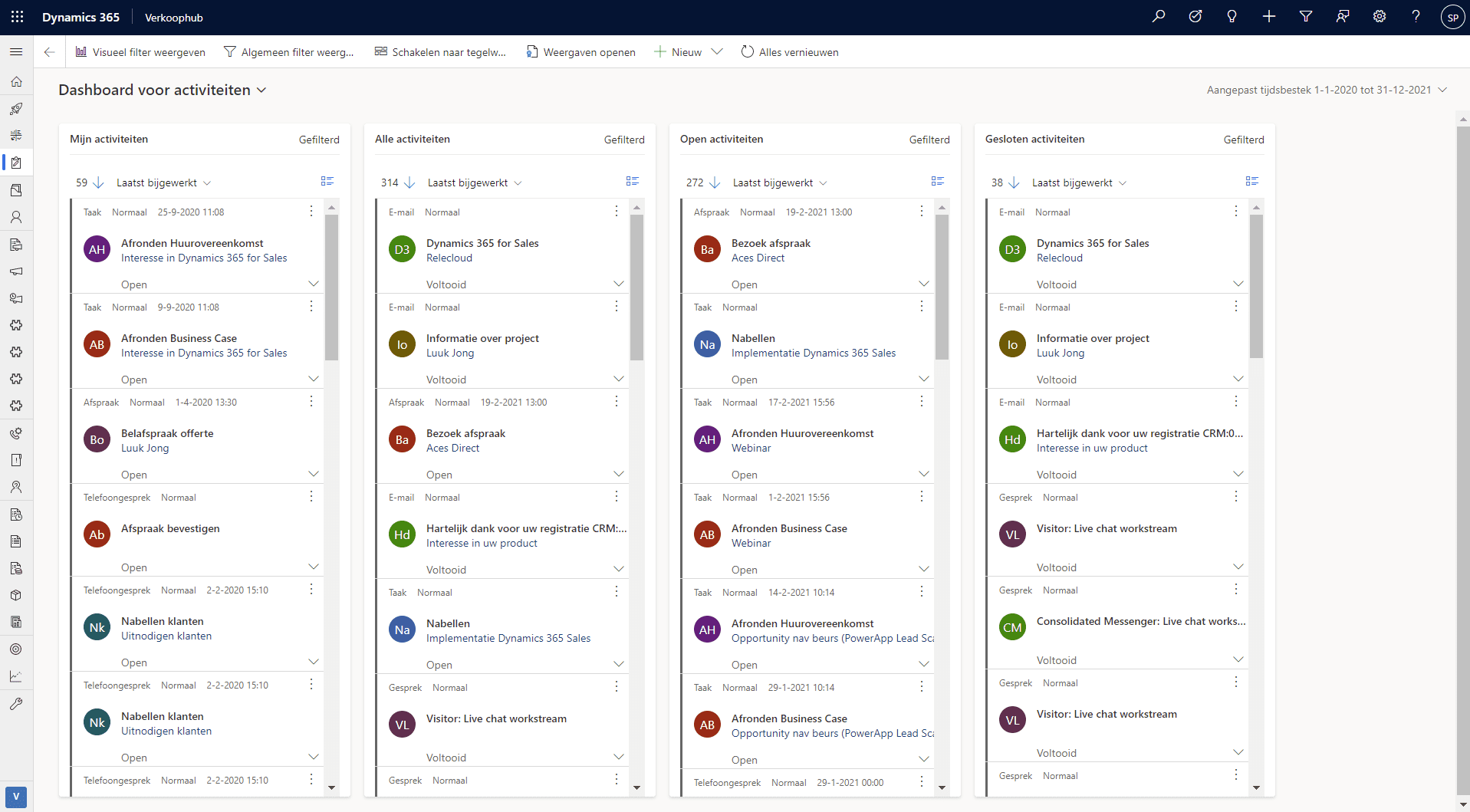Open the chart analytics sidebar icon
This screenshot has width=1470, height=812.
point(16,676)
